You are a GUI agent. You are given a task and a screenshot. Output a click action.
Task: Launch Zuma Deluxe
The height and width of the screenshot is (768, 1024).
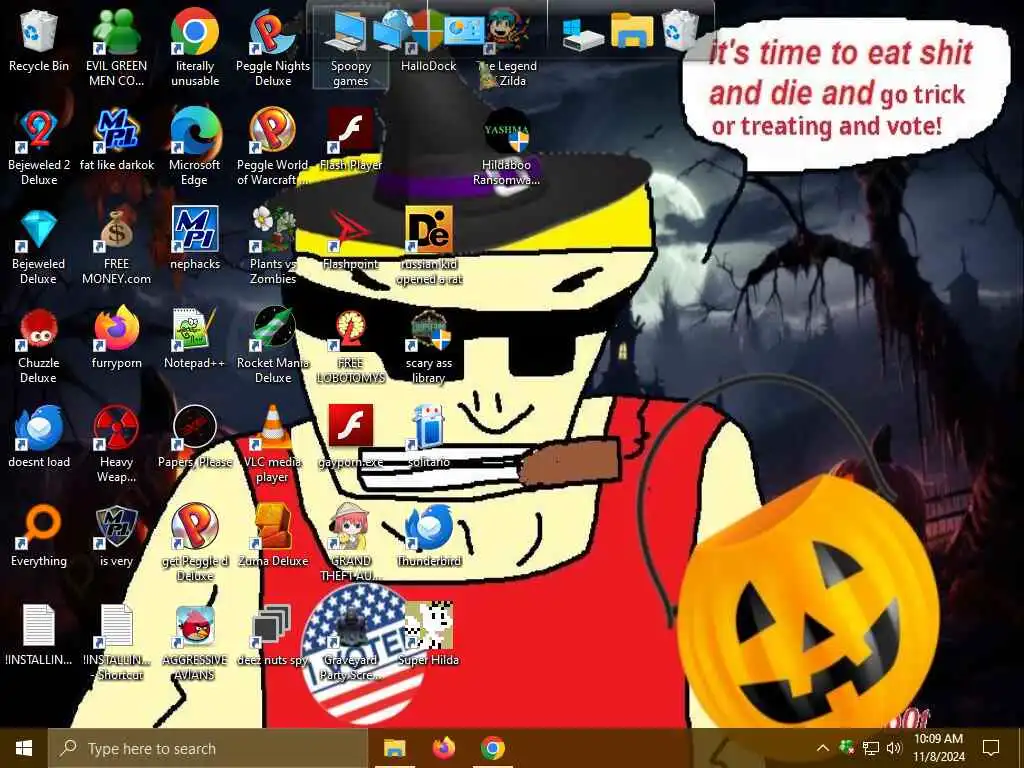[x=273, y=536]
